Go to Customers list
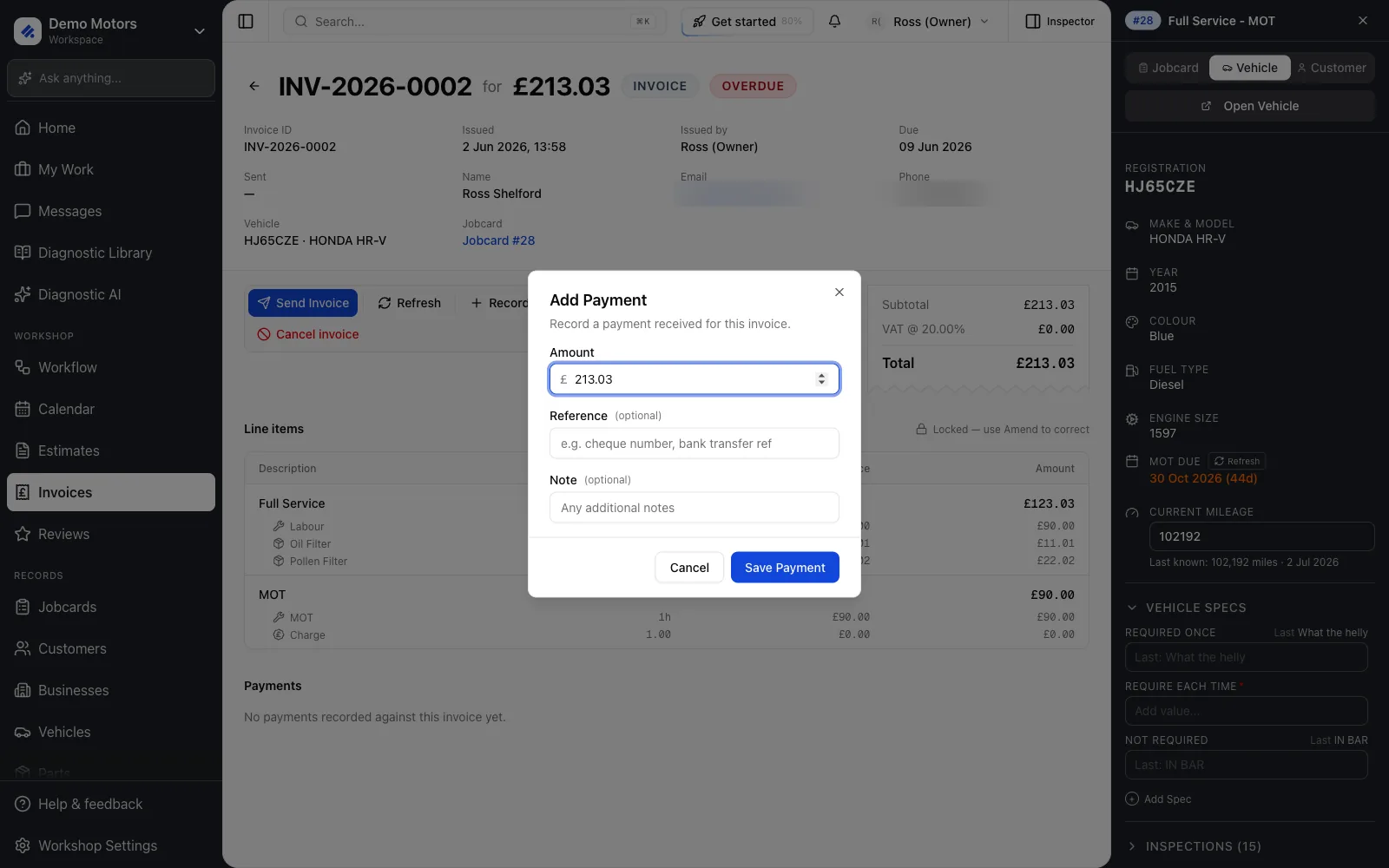The width and height of the screenshot is (1389, 868). 111,648
